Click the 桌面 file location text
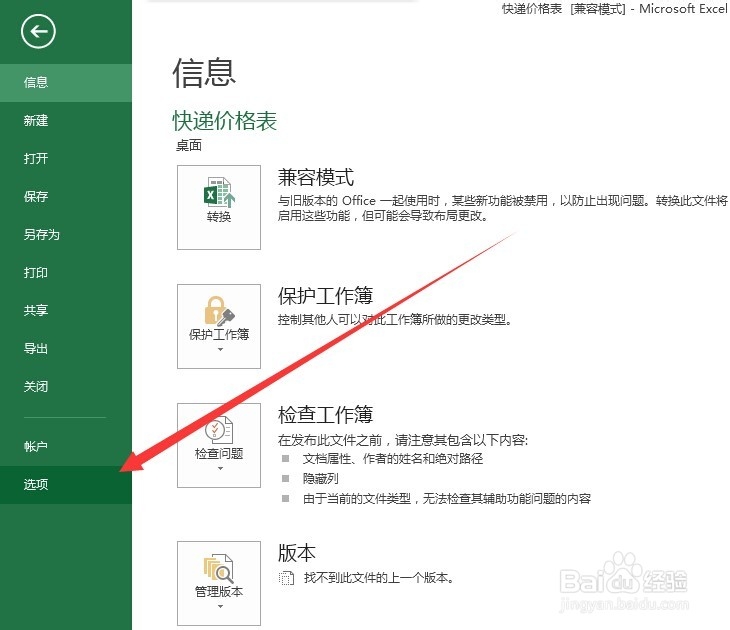Viewport: 730px width, 630px height. [x=189, y=145]
